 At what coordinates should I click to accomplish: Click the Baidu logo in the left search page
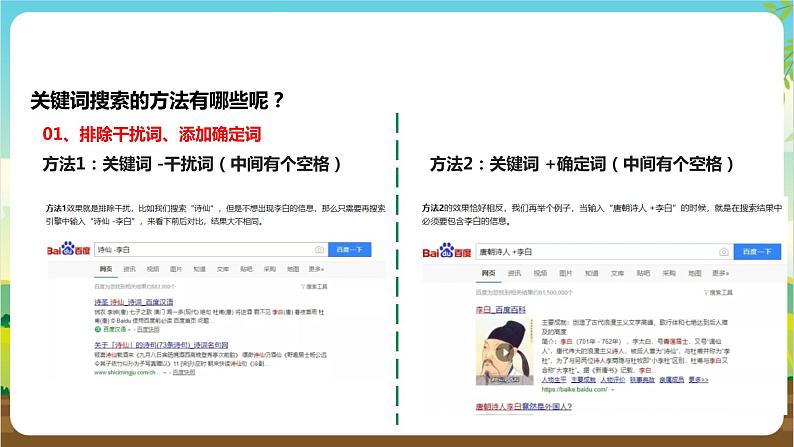coord(67,249)
